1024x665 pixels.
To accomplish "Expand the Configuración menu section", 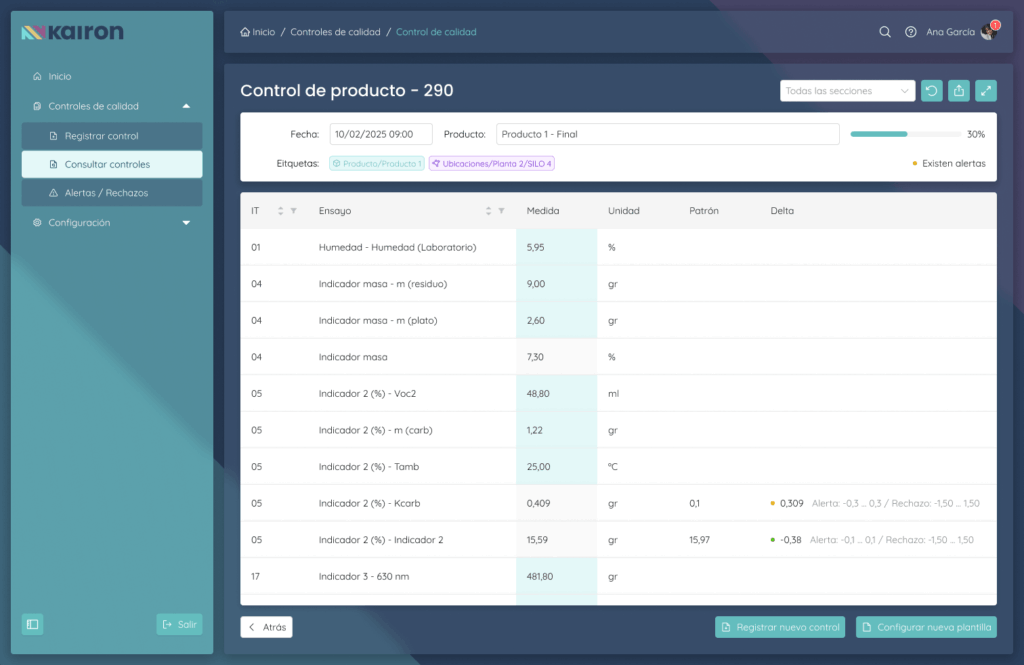I will [186, 223].
